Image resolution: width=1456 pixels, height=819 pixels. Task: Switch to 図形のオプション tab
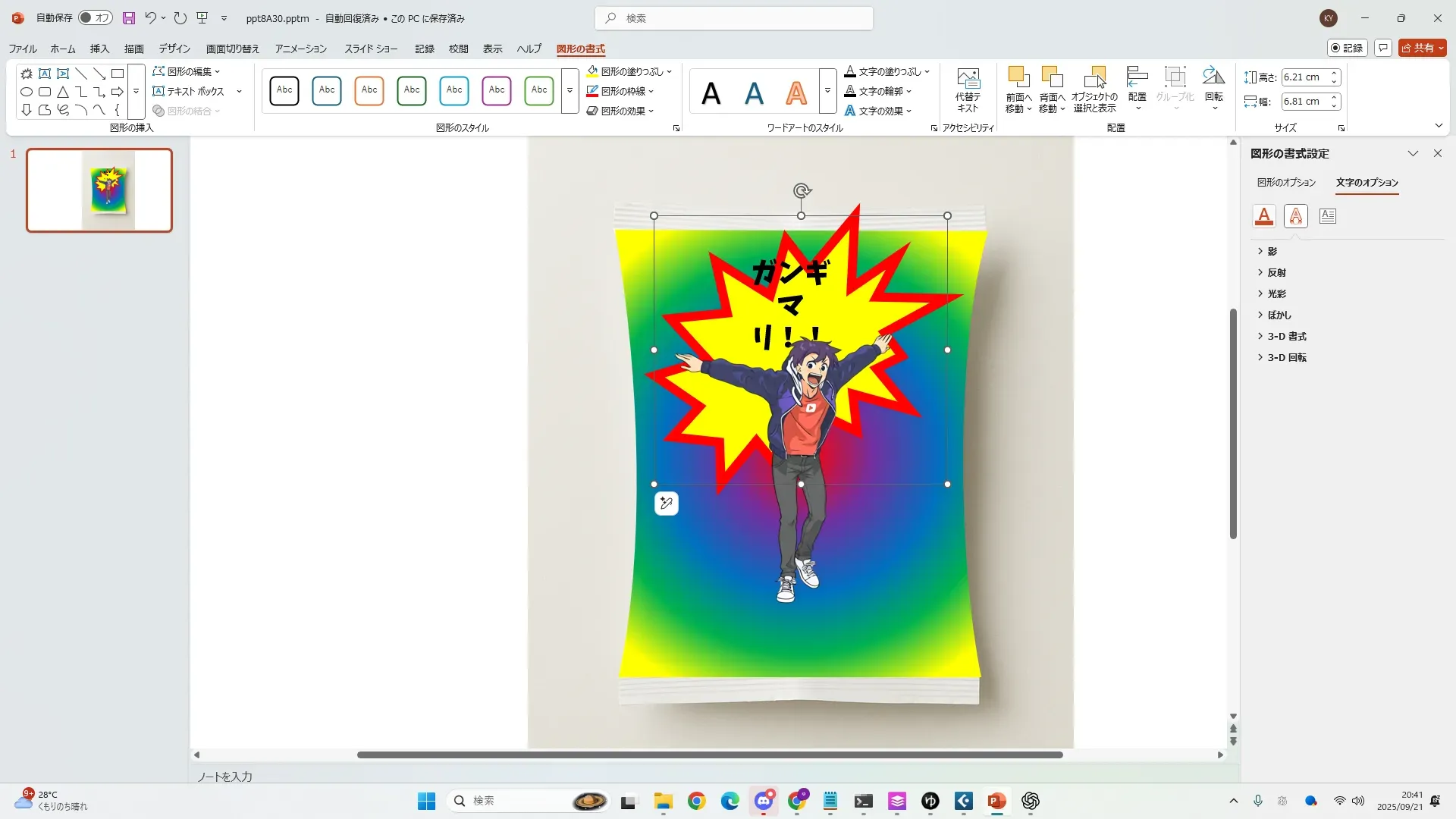pos(1285,183)
